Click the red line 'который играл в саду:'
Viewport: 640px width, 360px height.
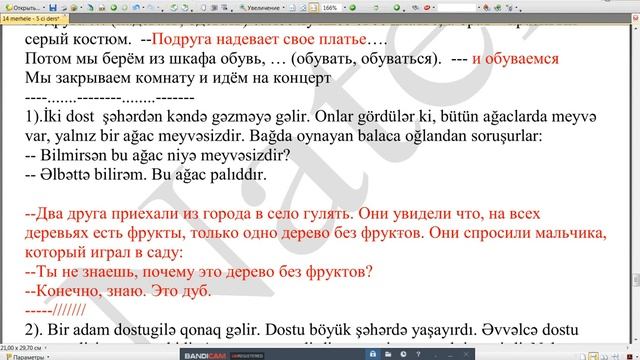[104, 252]
